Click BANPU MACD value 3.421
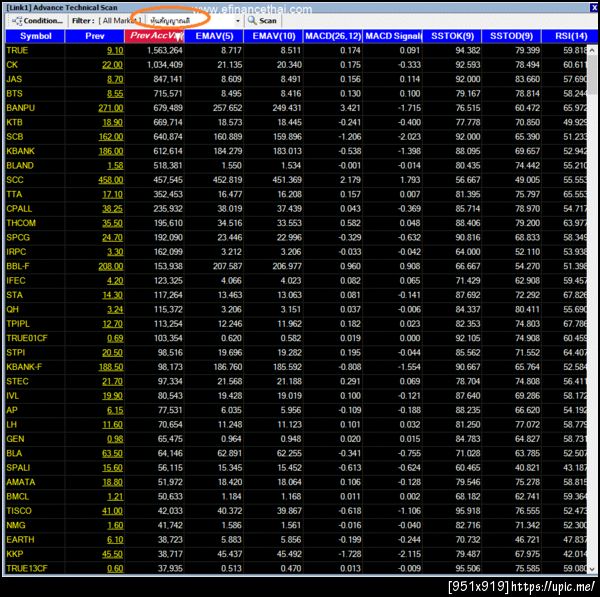This screenshot has width=600, height=597. [x=350, y=108]
